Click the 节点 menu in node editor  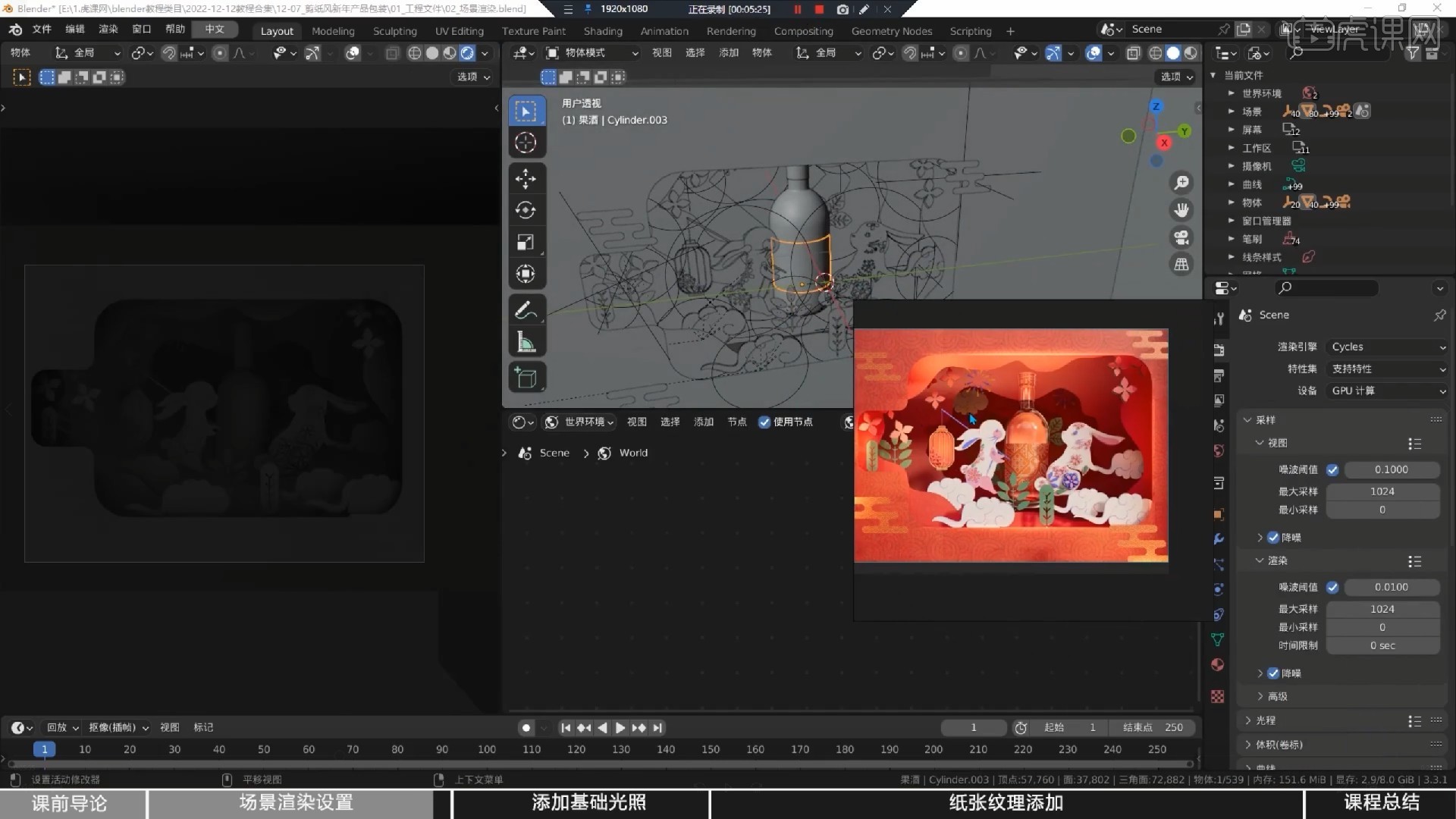point(736,422)
